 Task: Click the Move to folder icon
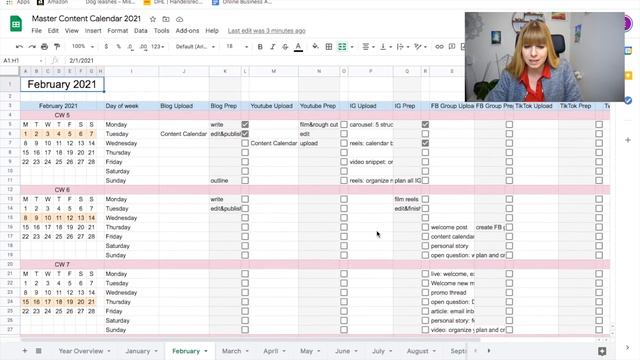166,19
